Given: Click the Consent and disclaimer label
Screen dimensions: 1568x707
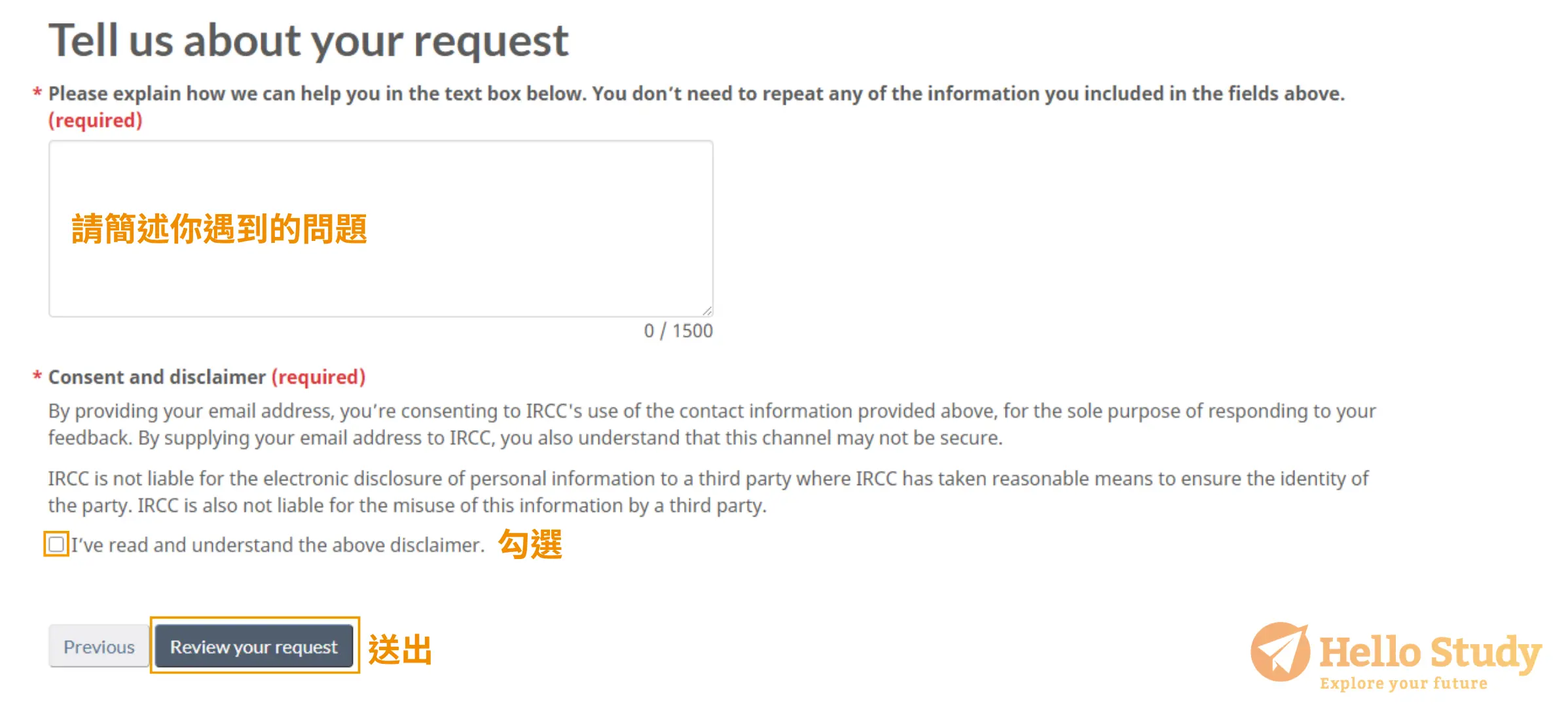Looking at the screenshot, I should click(x=157, y=377).
